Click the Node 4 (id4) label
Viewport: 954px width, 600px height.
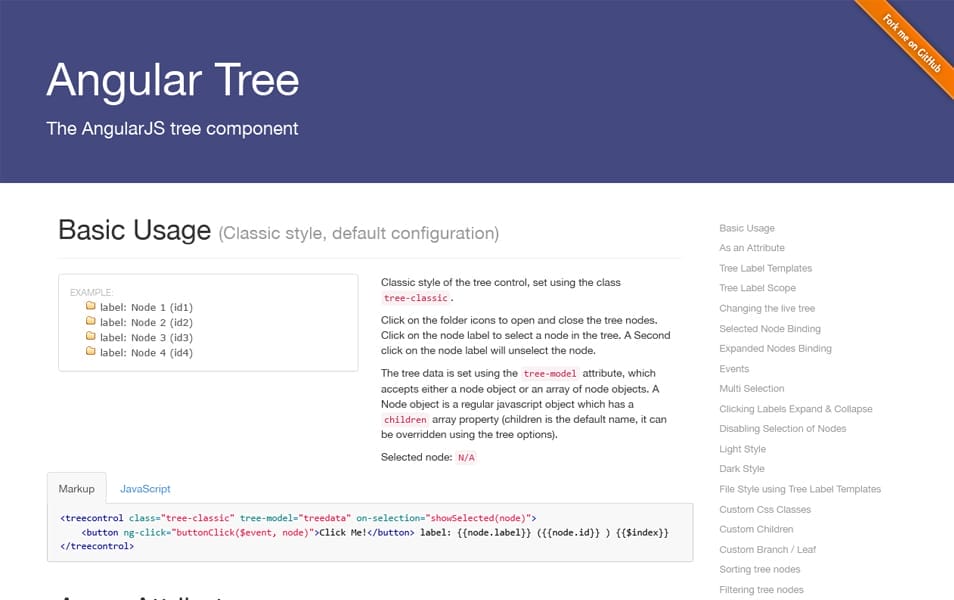point(146,352)
